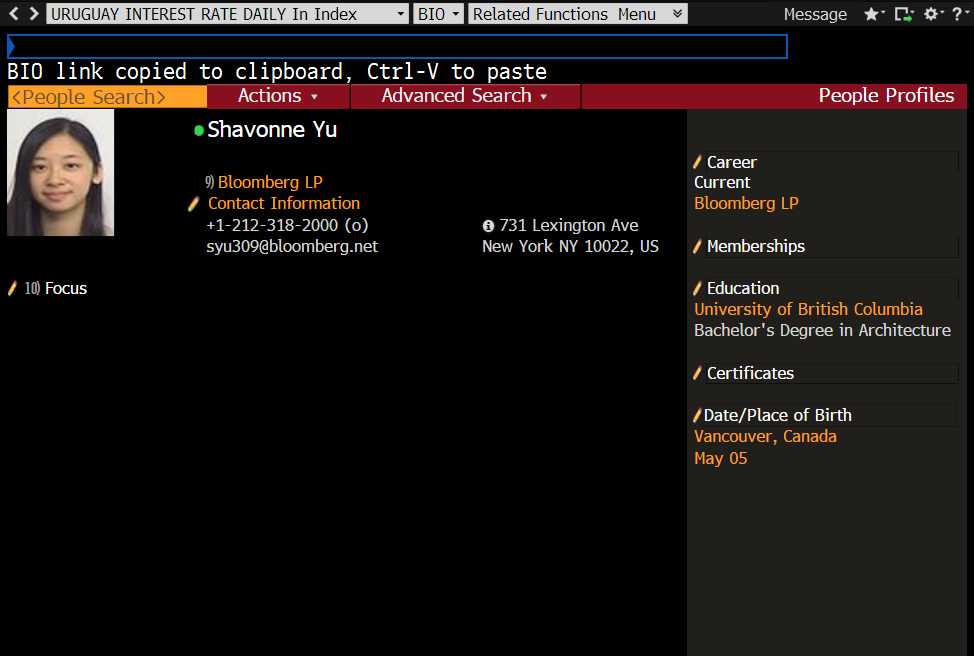Screen dimensions: 974x656
Task: Open the settings gear icon
Action: [x=933, y=14]
